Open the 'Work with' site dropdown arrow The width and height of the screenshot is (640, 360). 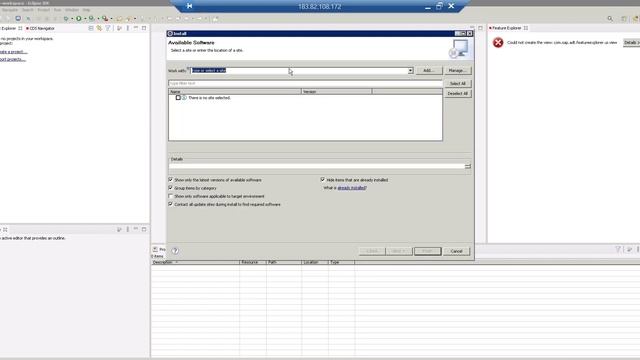click(x=410, y=71)
